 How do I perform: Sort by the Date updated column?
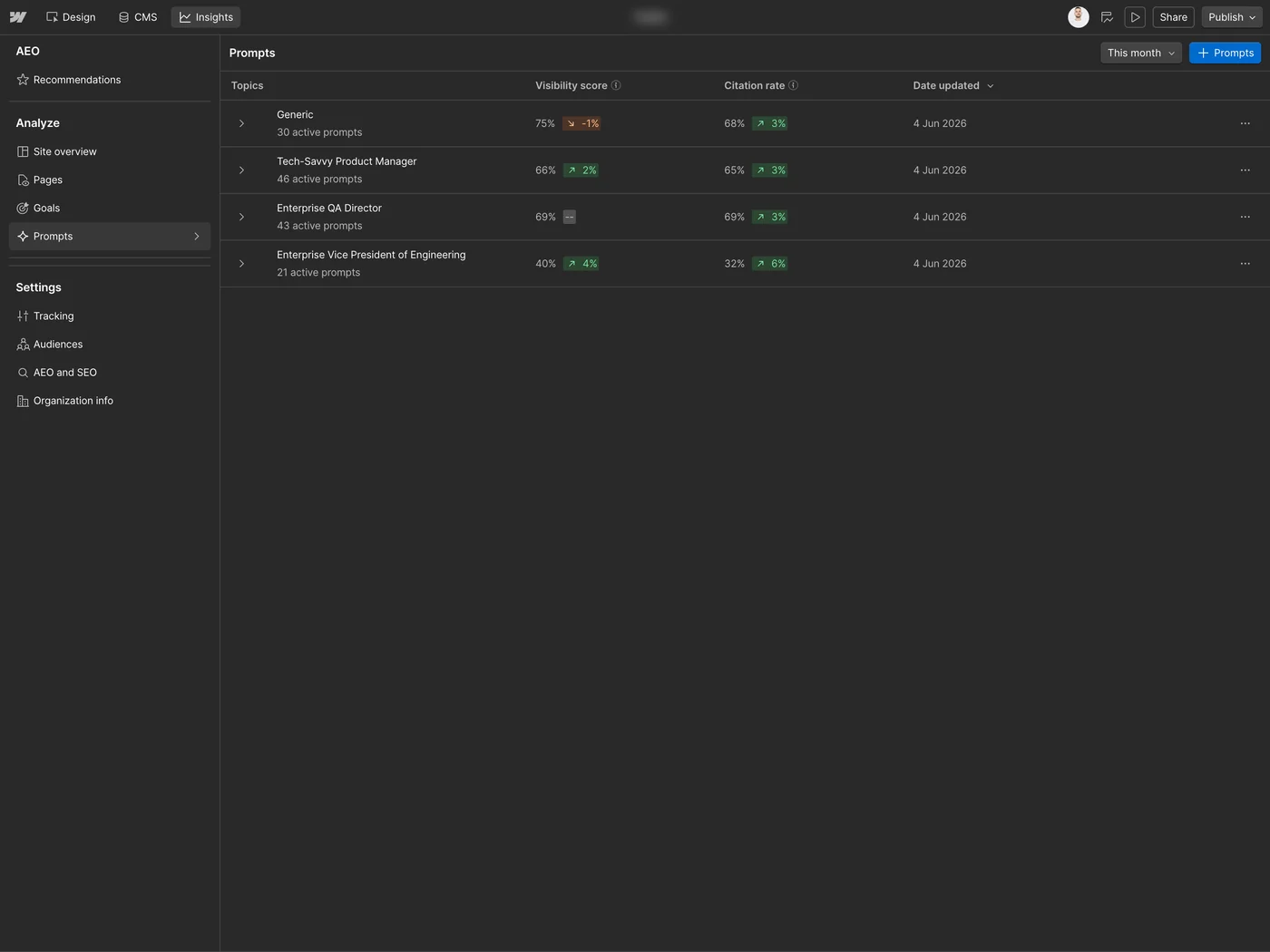[953, 85]
